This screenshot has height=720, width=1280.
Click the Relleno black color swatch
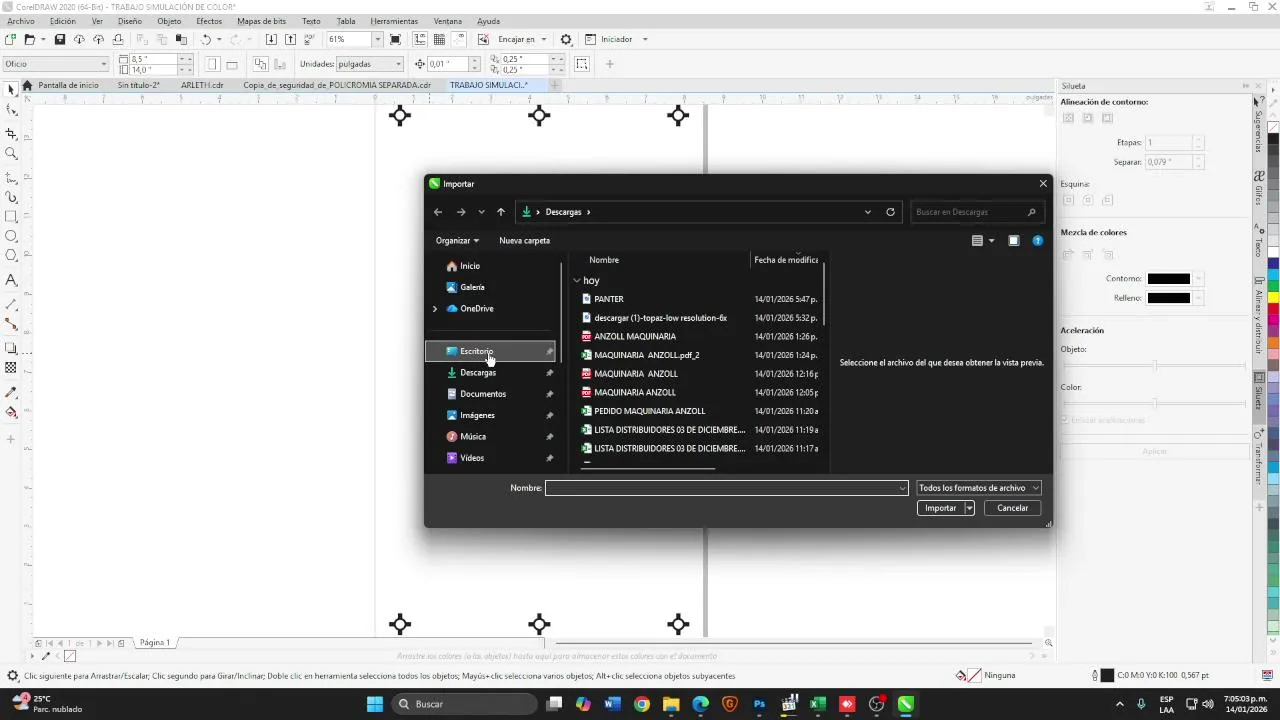point(1169,298)
